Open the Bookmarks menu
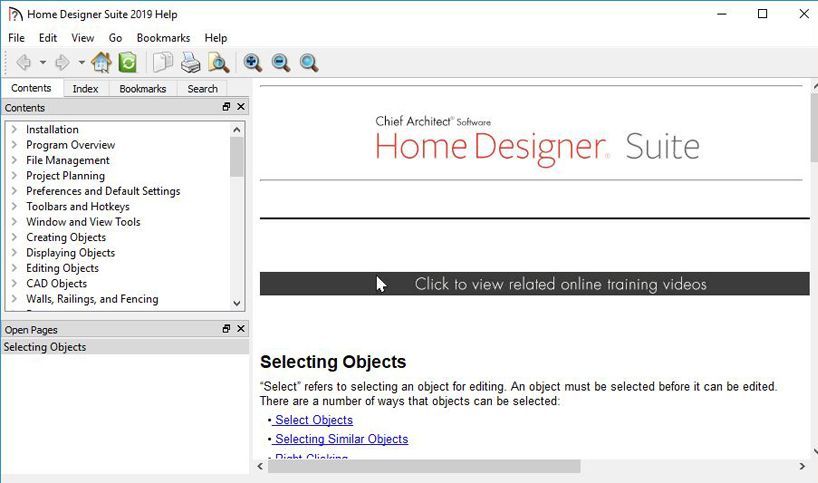 click(163, 38)
